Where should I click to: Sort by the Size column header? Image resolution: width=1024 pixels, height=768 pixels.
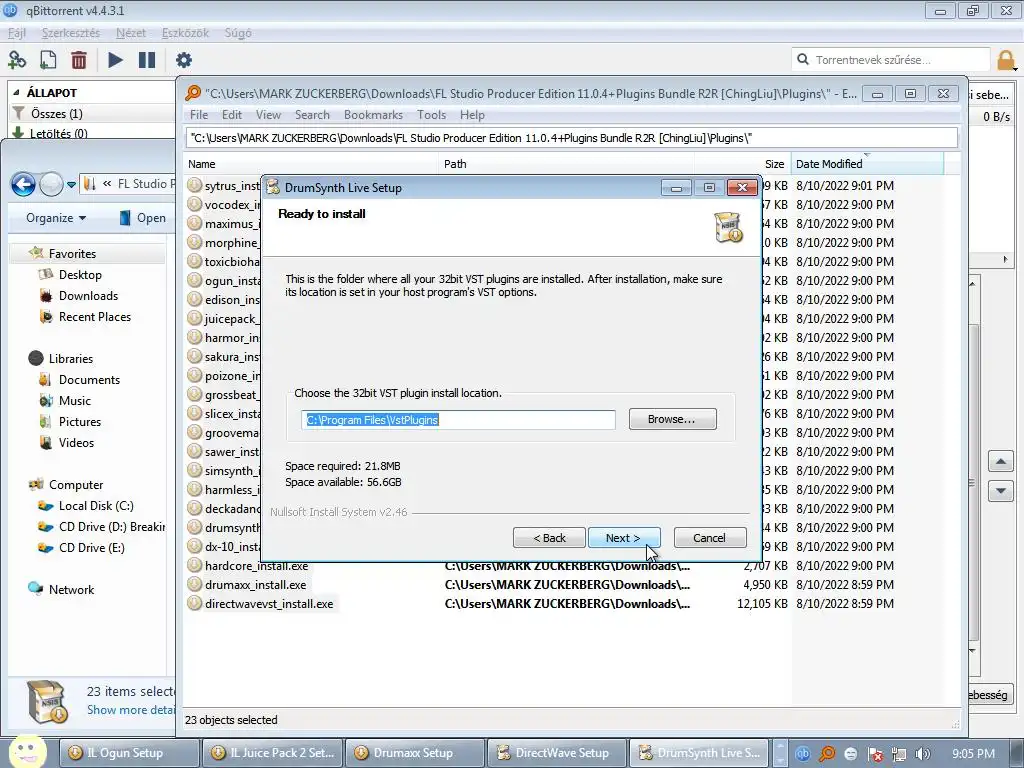click(x=743, y=164)
